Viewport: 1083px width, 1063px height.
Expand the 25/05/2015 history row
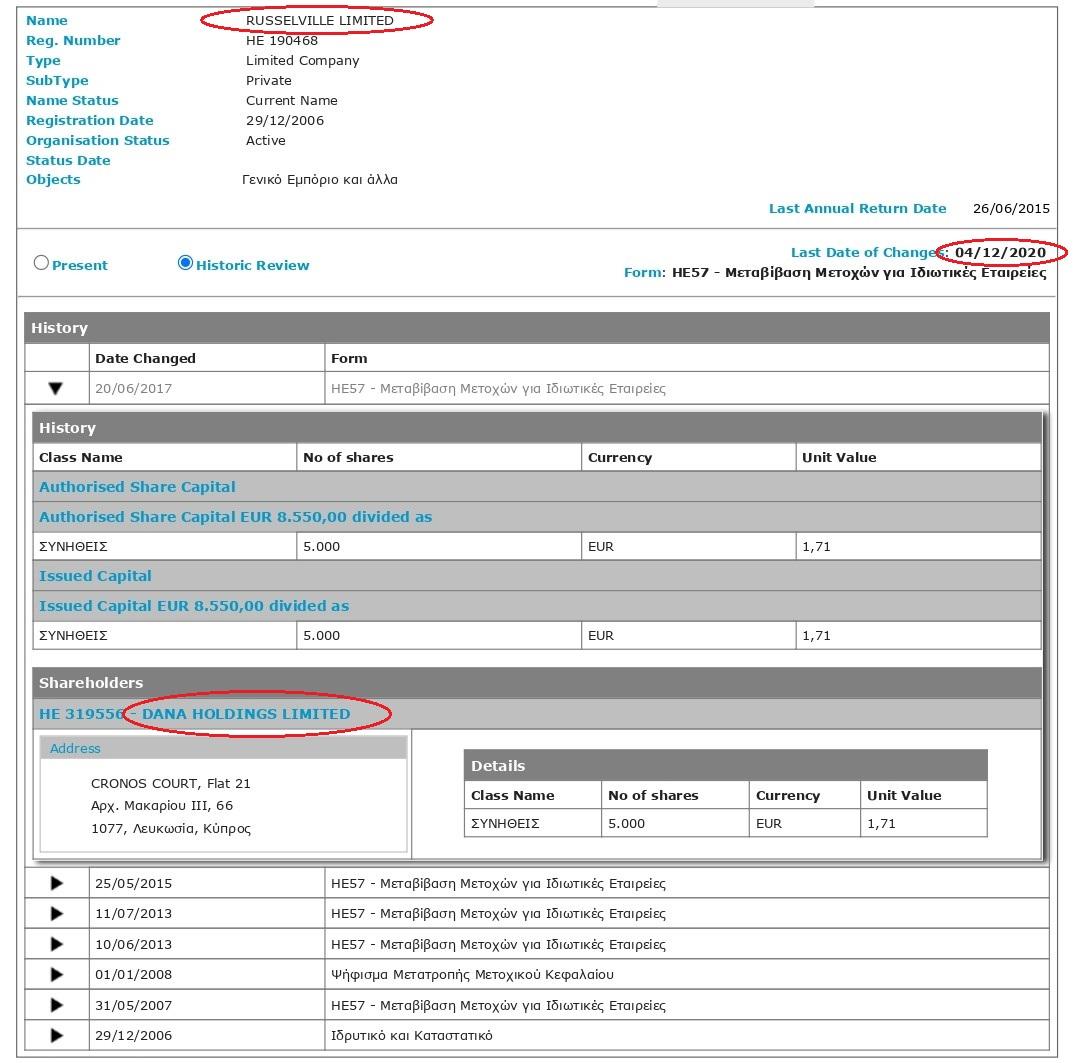click(56, 884)
